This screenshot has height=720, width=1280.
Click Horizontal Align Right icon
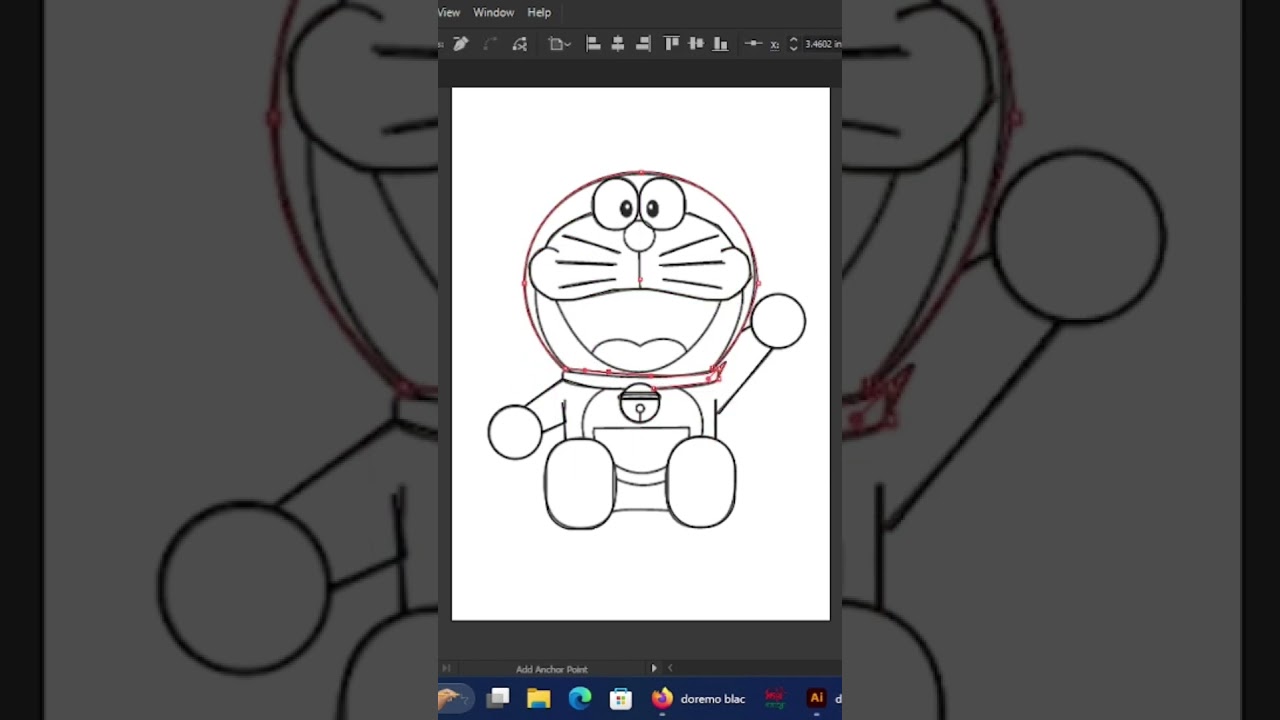coord(643,44)
